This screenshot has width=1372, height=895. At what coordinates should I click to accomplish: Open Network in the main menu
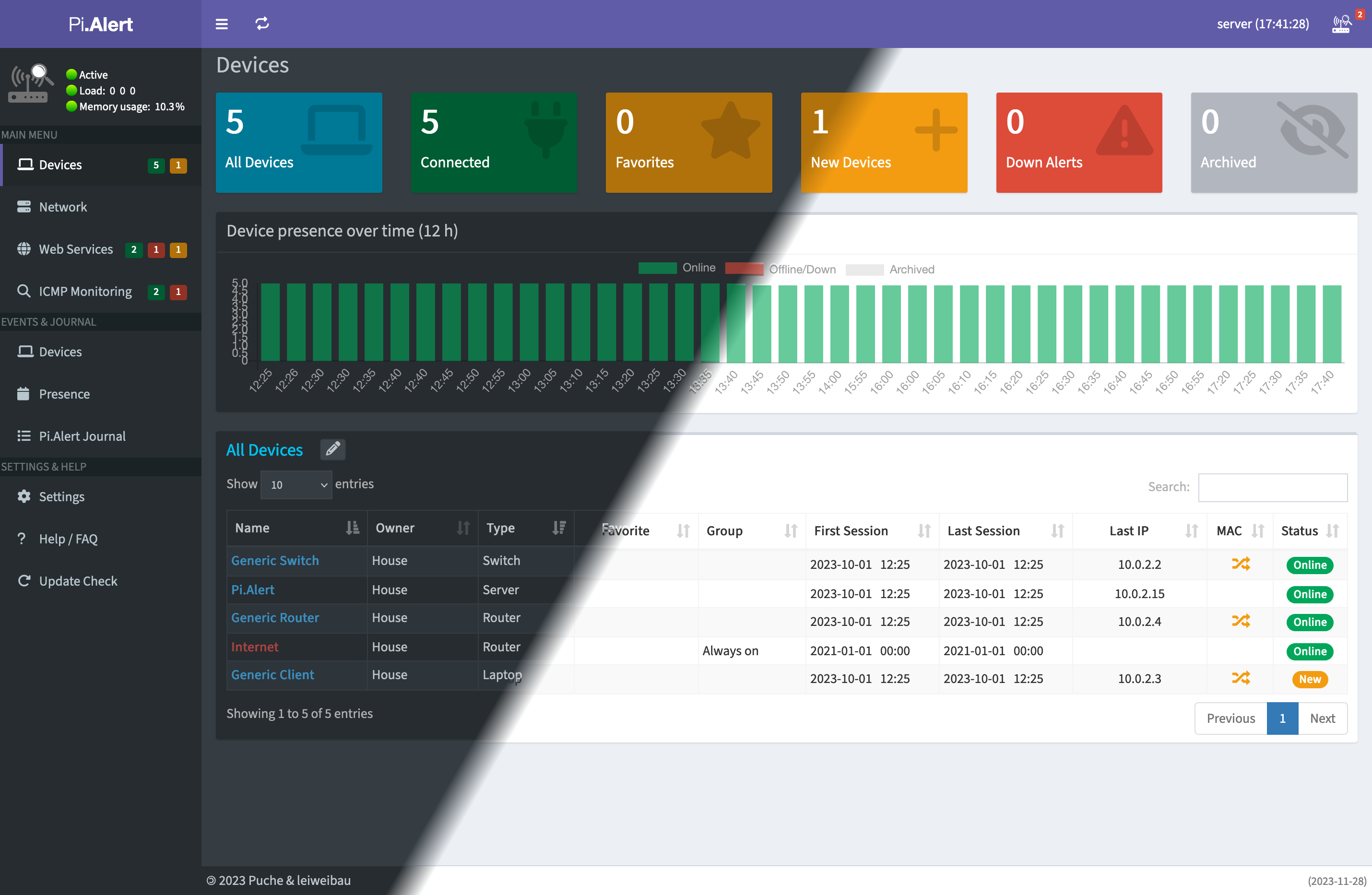click(x=62, y=207)
